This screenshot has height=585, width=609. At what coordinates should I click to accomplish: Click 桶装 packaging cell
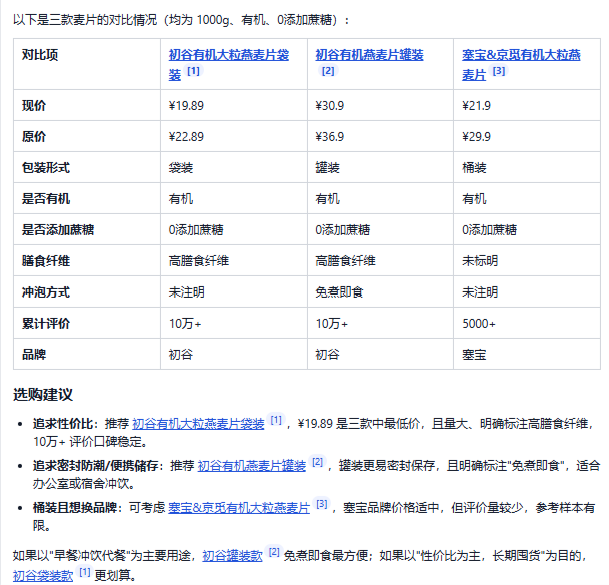tap(474, 168)
